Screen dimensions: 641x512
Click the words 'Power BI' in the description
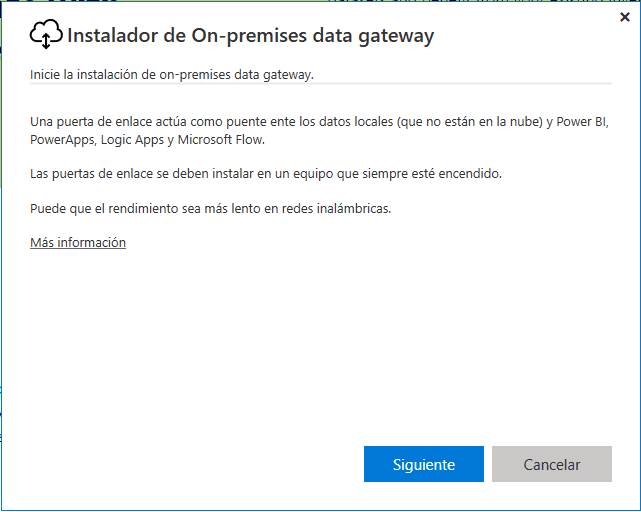[x=582, y=122]
